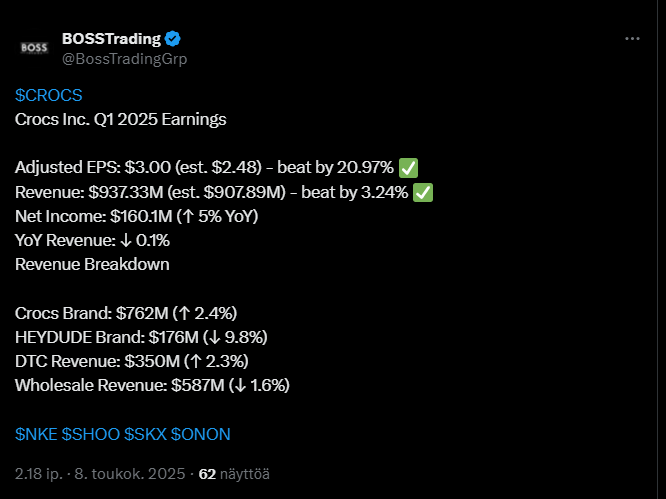Open the More options ellipsis menu
This screenshot has width=666, height=499.
632,39
